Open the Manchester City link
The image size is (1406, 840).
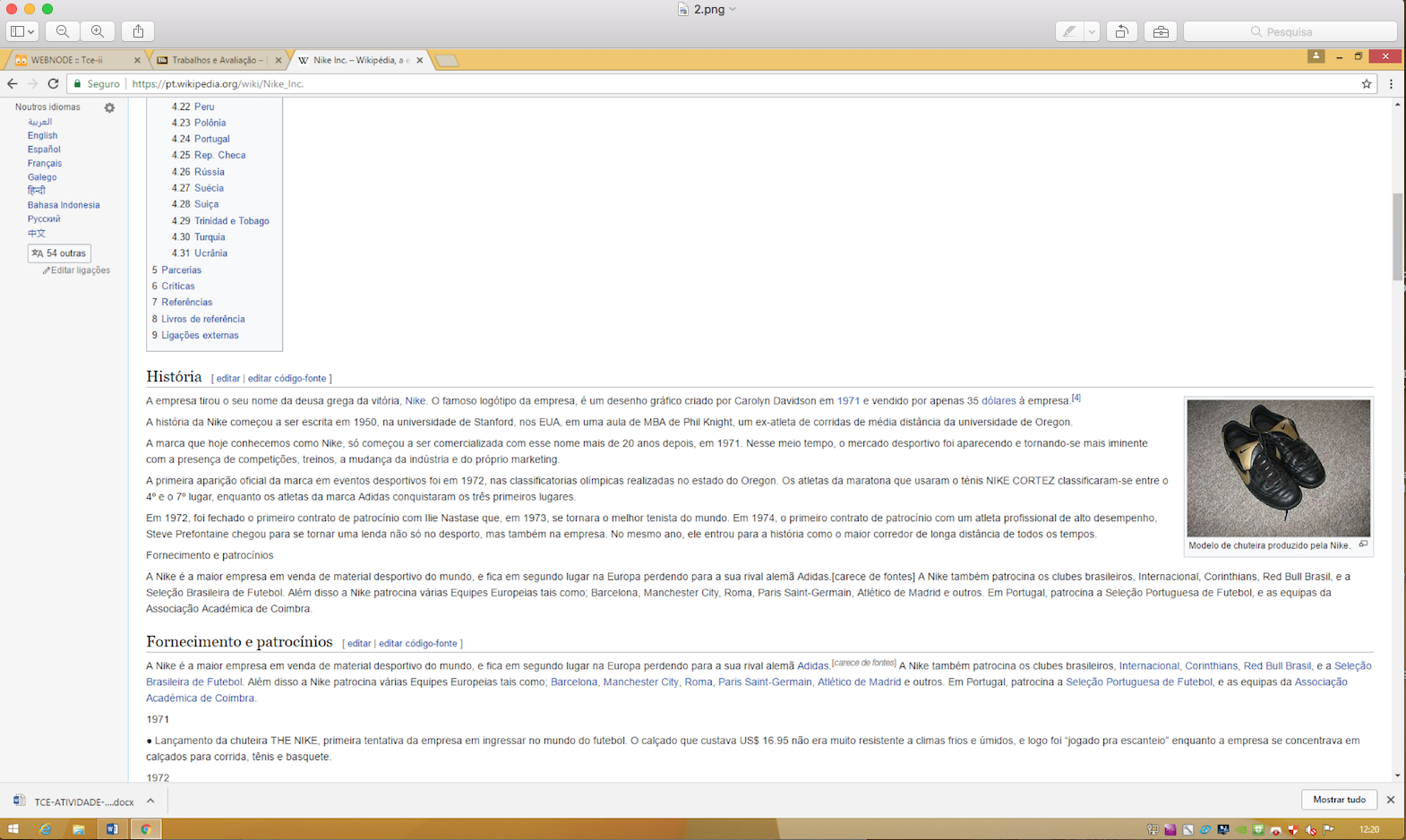pyautogui.click(x=640, y=682)
